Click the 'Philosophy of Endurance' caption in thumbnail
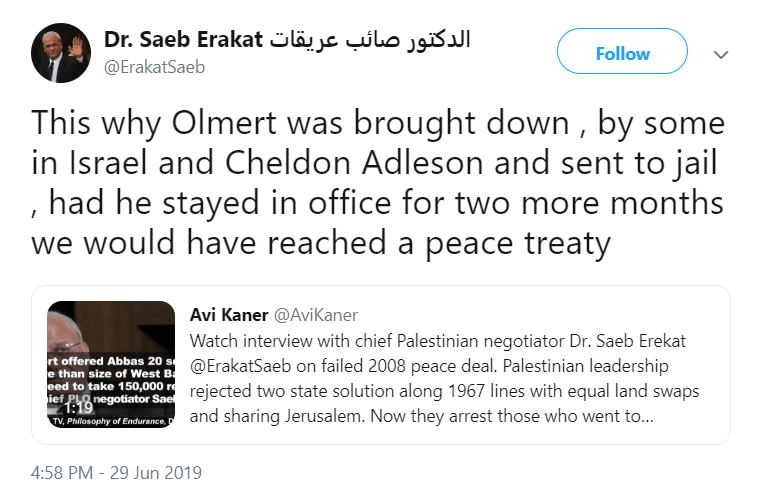The height and width of the screenshot is (493, 763). 111,421
